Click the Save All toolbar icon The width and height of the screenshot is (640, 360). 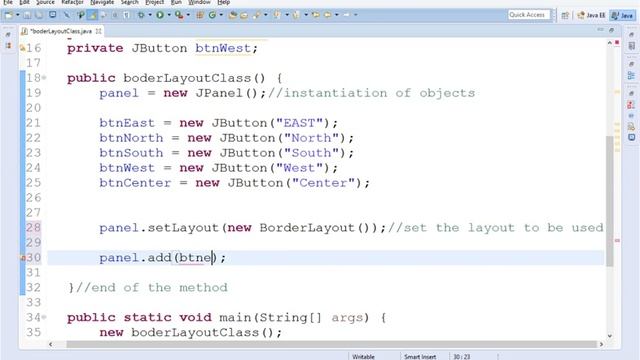click(x=39, y=15)
